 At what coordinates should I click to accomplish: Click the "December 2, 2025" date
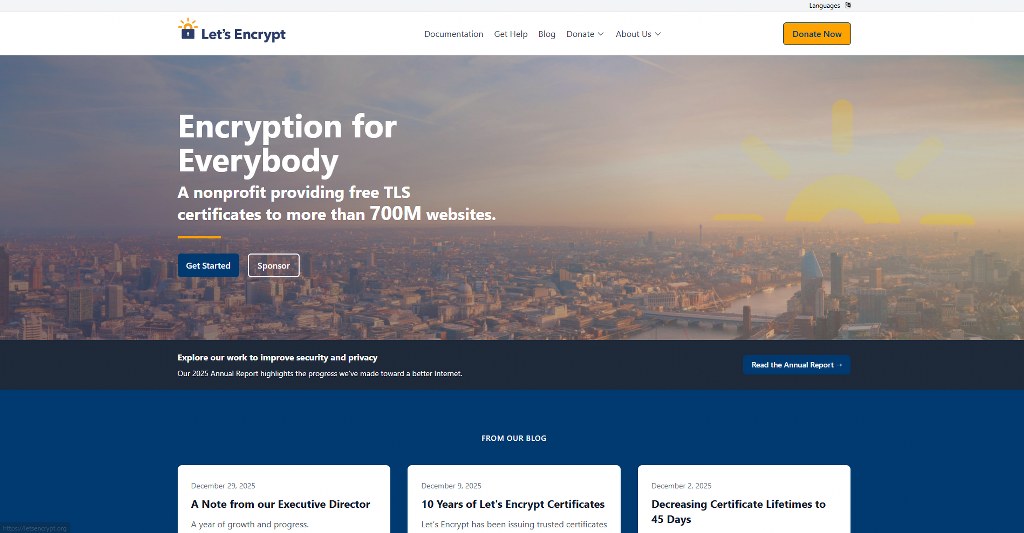point(681,486)
